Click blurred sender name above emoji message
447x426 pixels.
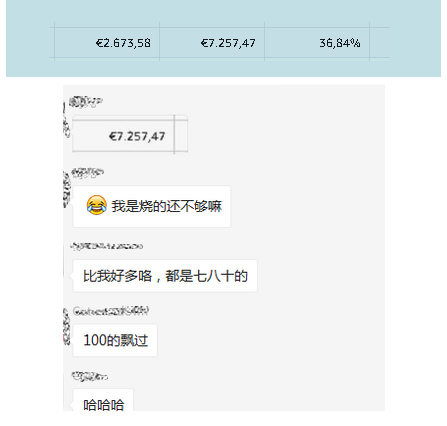(x=87, y=173)
